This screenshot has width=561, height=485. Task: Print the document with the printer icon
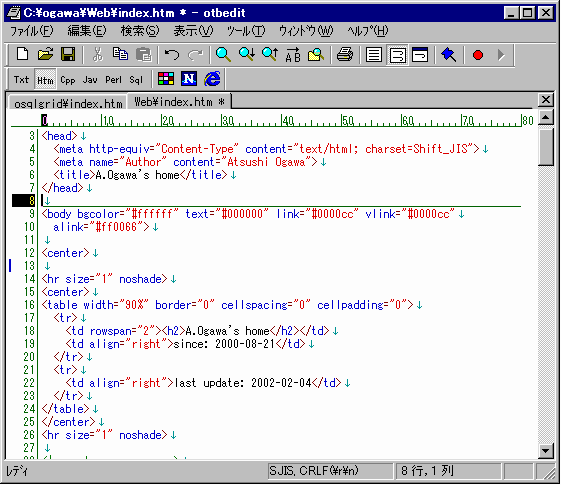pos(345,55)
